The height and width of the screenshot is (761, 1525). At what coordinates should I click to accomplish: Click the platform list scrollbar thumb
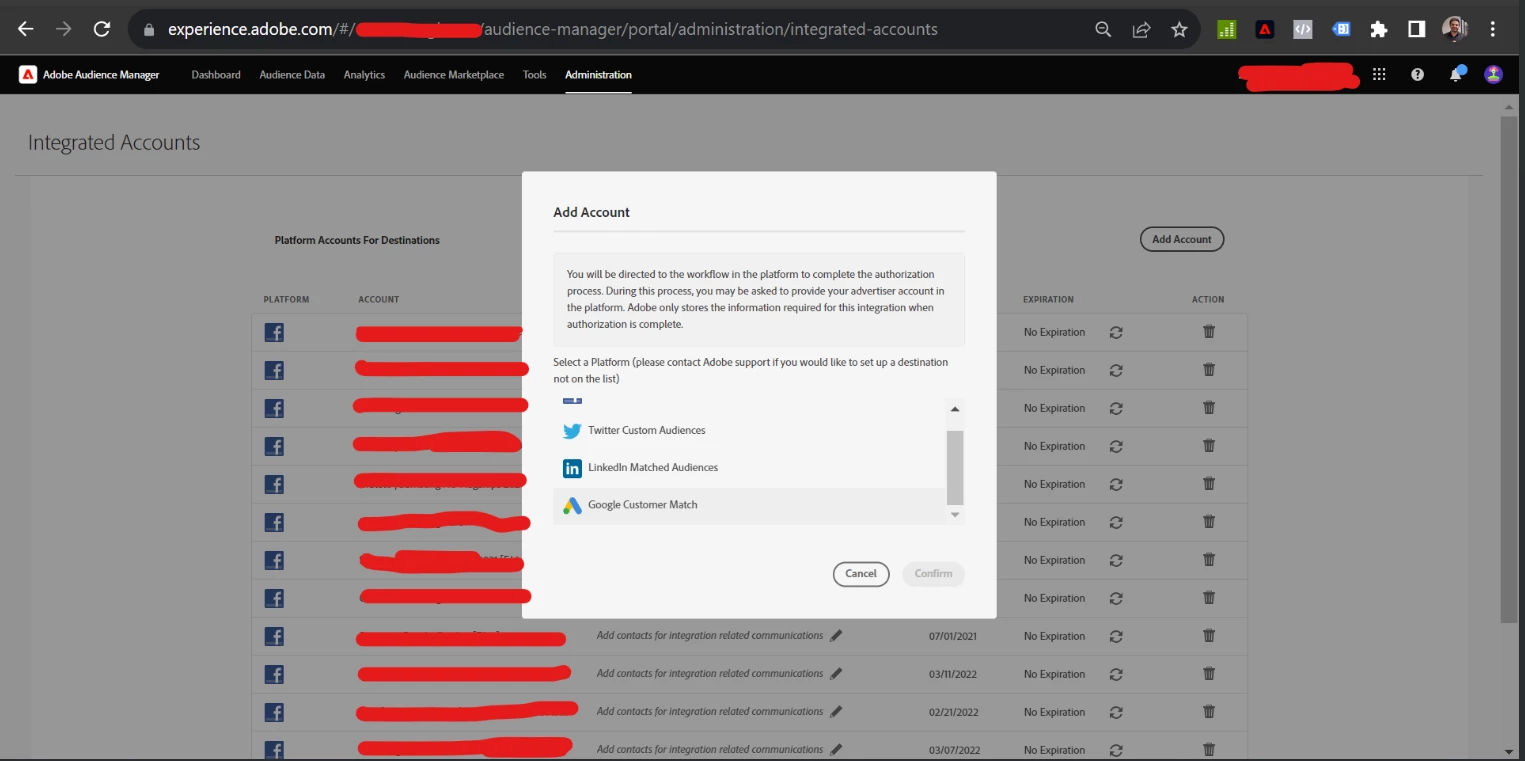click(955, 467)
